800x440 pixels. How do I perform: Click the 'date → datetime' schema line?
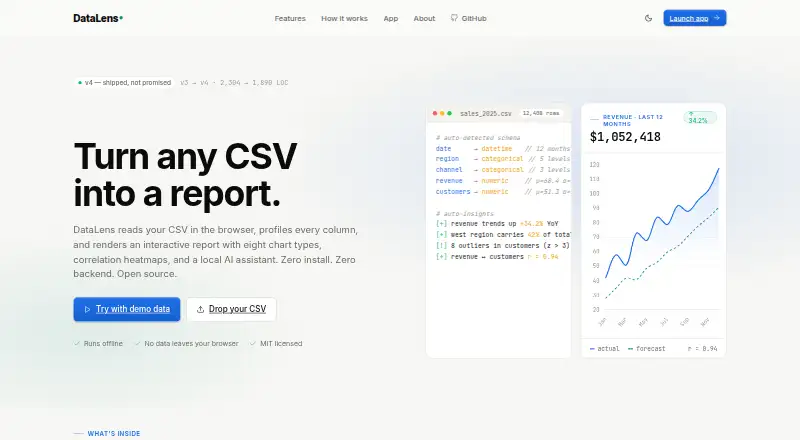pyautogui.click(x=503, y=149)
